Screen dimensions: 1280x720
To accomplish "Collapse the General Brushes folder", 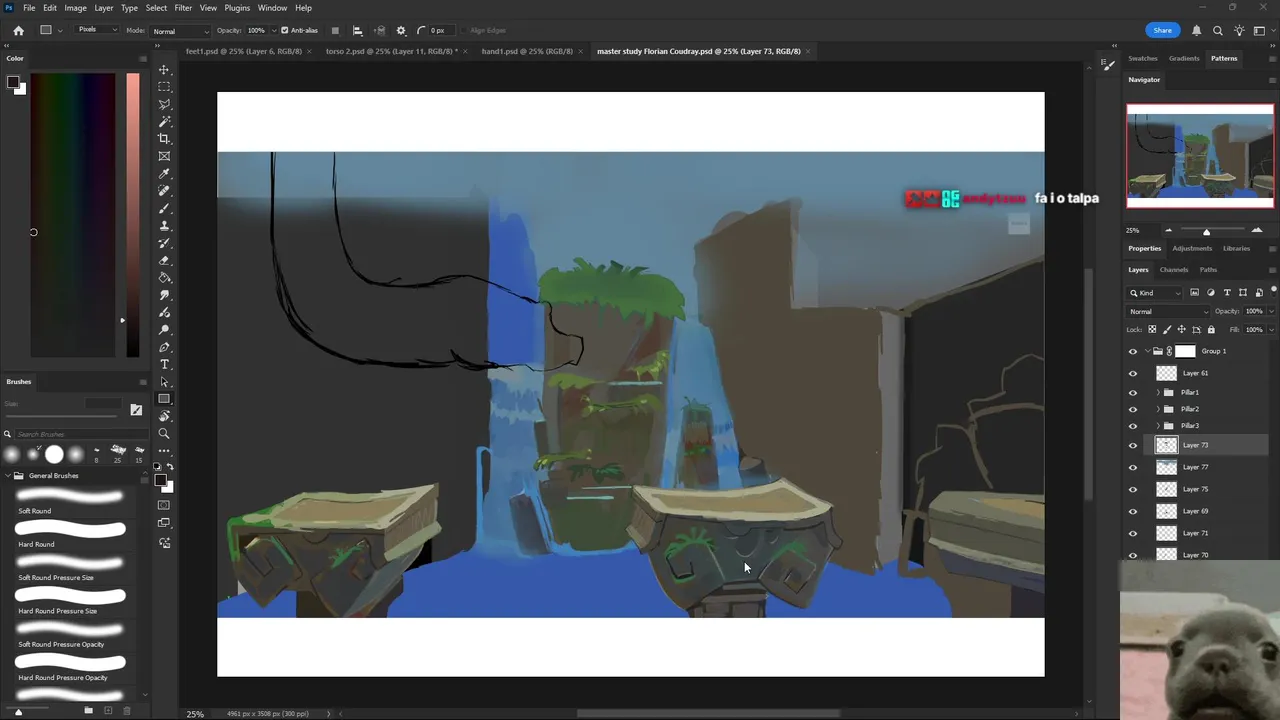I will click(x=7, y=476).
